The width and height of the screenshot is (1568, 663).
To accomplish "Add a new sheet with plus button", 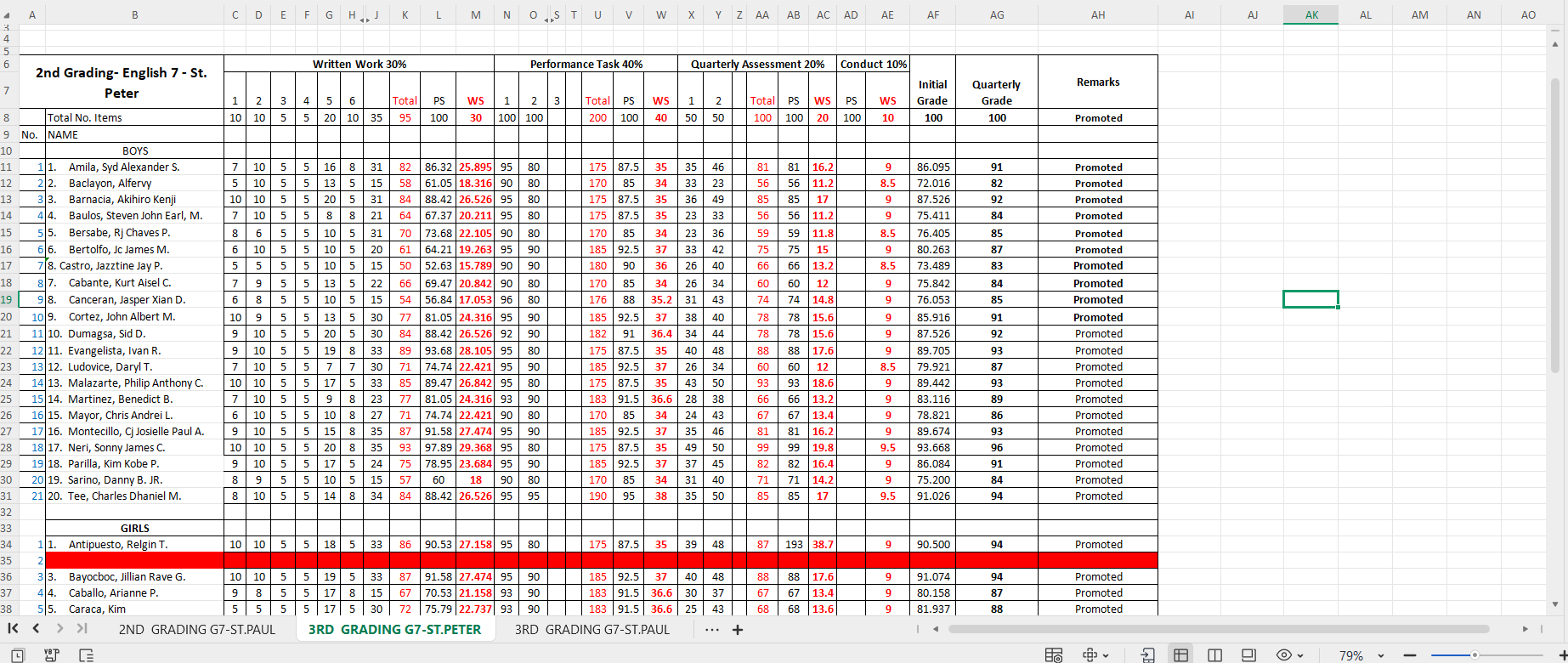I will click(738, 630).
